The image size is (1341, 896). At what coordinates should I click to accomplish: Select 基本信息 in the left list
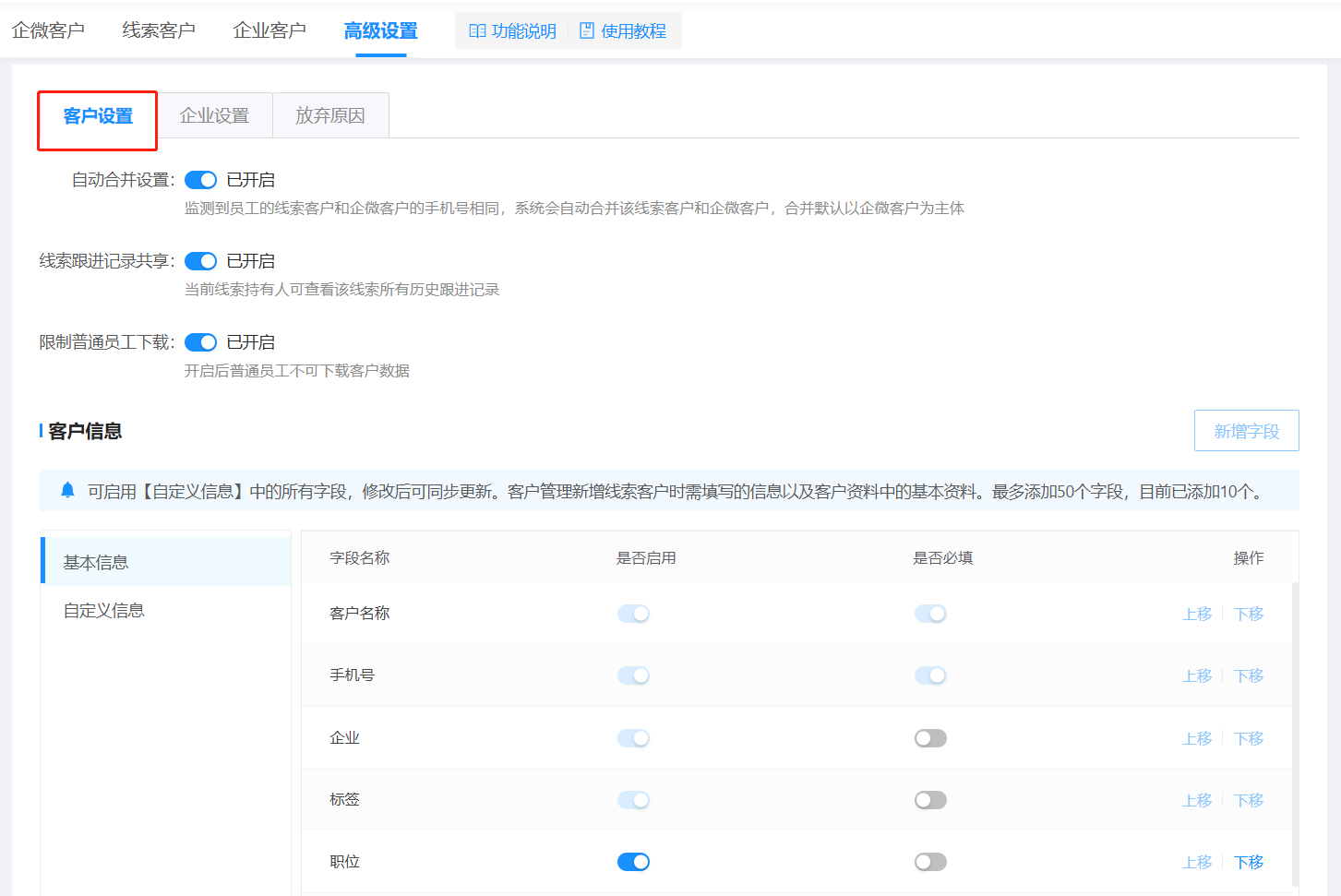tap(96, 563)
